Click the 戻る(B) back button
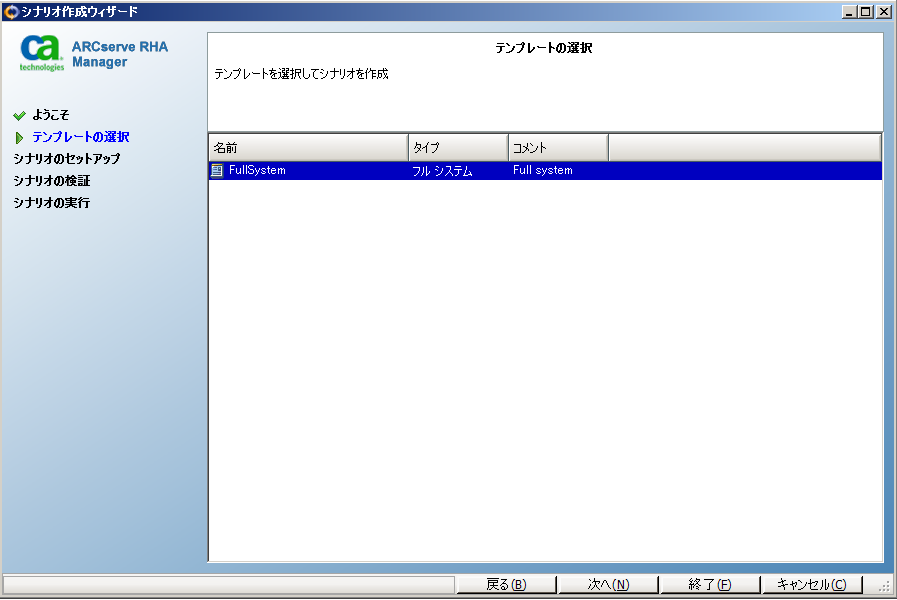The width and height of the screenshot is (897, 600). [506, 585]
